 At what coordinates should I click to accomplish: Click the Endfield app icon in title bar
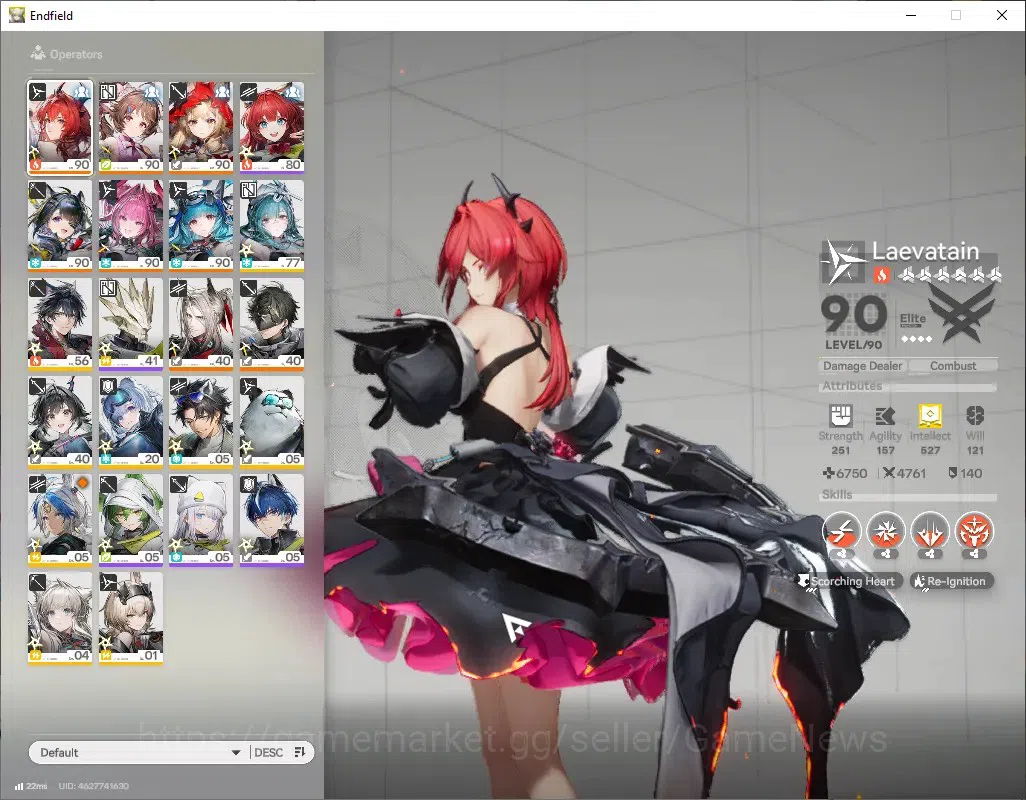(17, 14)
